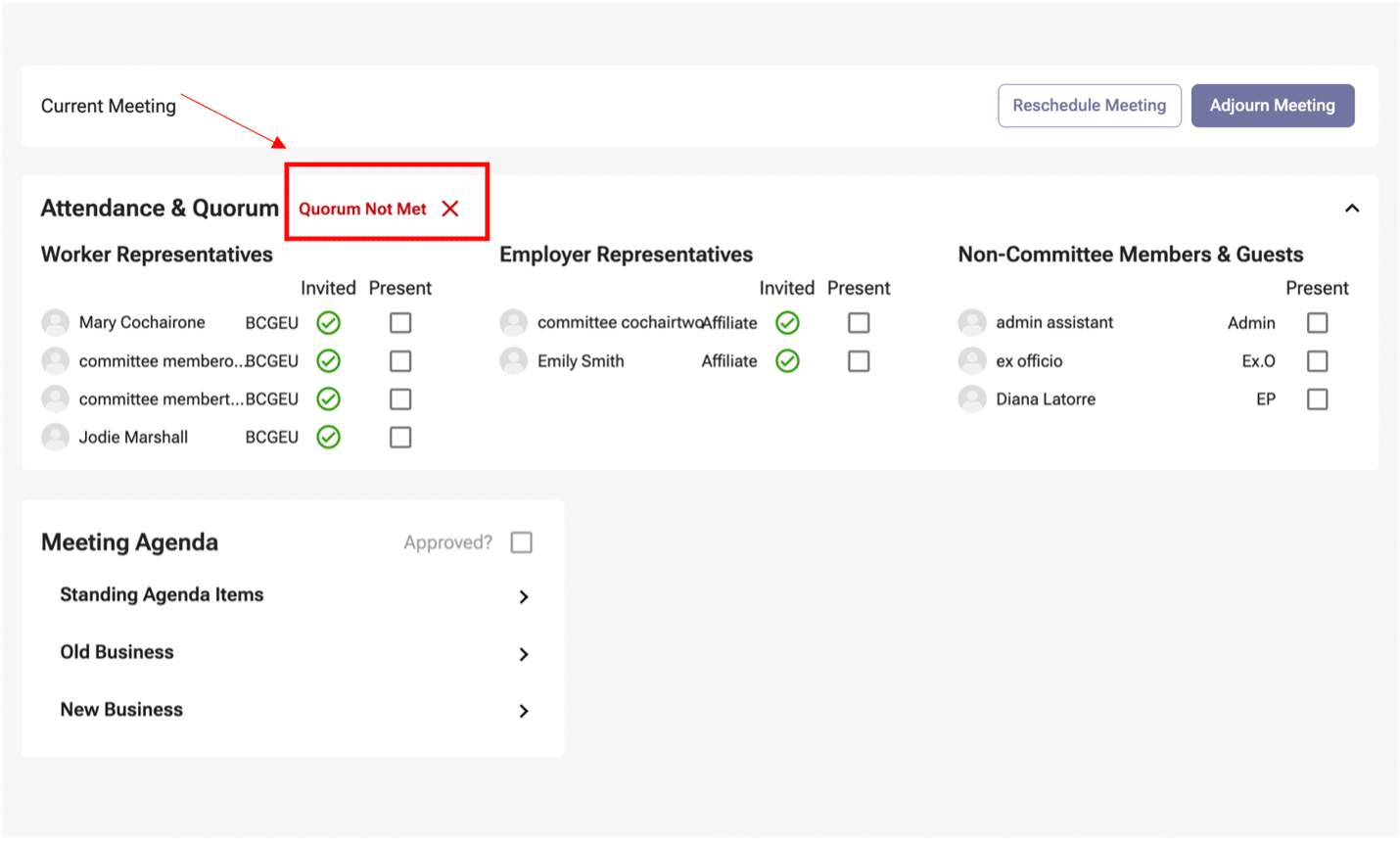This screenshot has height=843, width=1400.
Task: Select the Old Business label
Action: pyautogui.click(x=117, y=652)
